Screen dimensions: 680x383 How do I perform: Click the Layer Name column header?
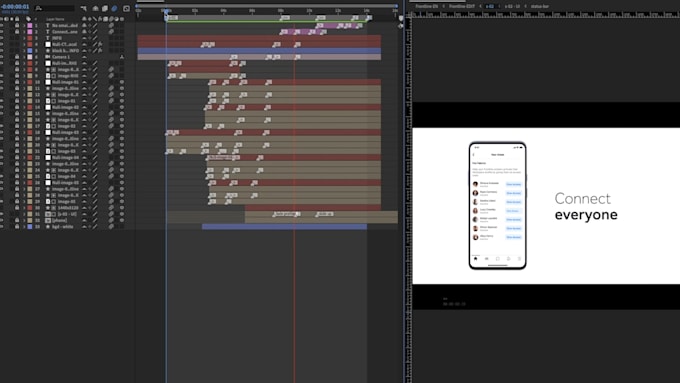tap(55, 19)
